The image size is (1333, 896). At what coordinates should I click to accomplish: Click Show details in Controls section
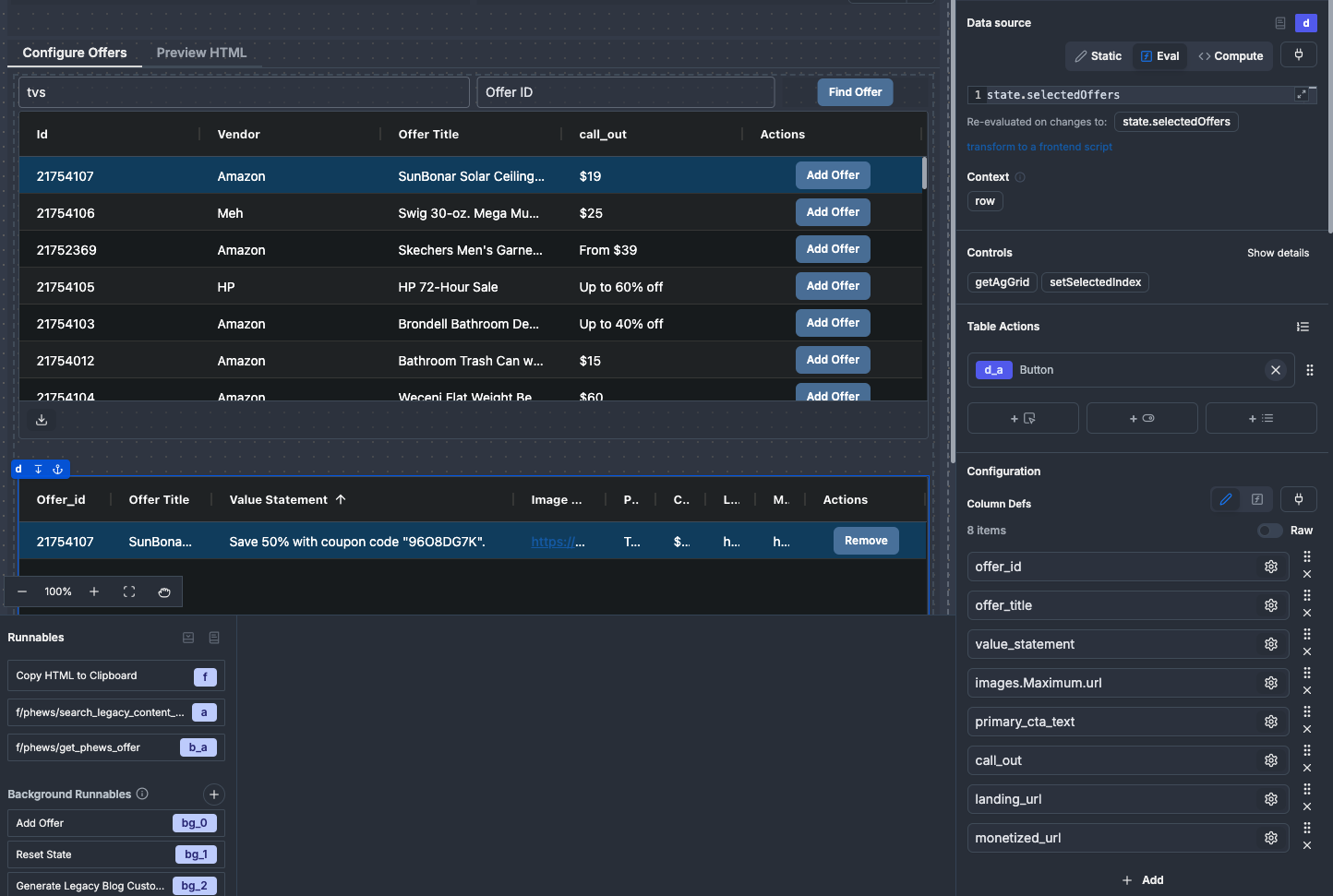click(1278, 253)
